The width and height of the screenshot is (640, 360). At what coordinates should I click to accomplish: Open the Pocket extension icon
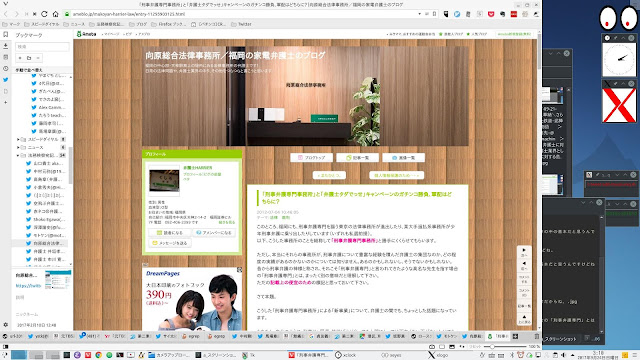pos(491,14)
